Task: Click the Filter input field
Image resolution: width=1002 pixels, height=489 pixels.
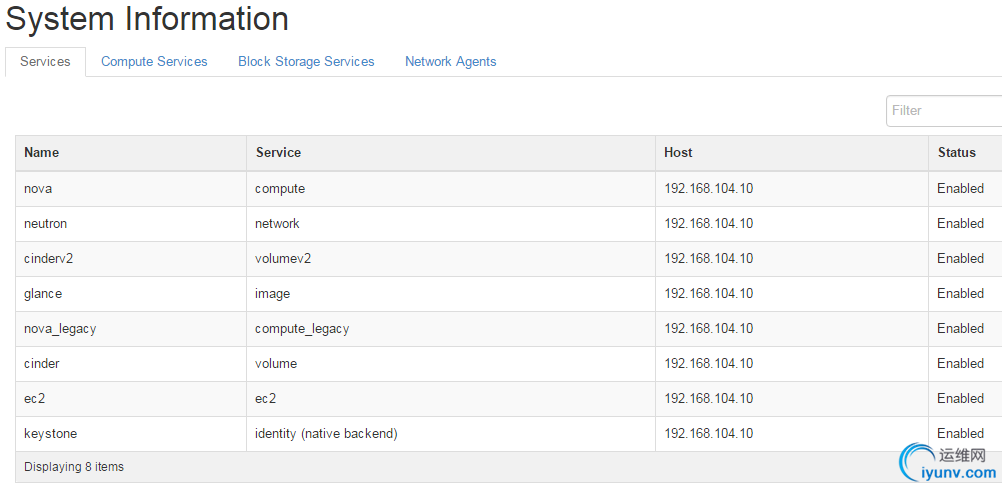Action: [945, 110]
